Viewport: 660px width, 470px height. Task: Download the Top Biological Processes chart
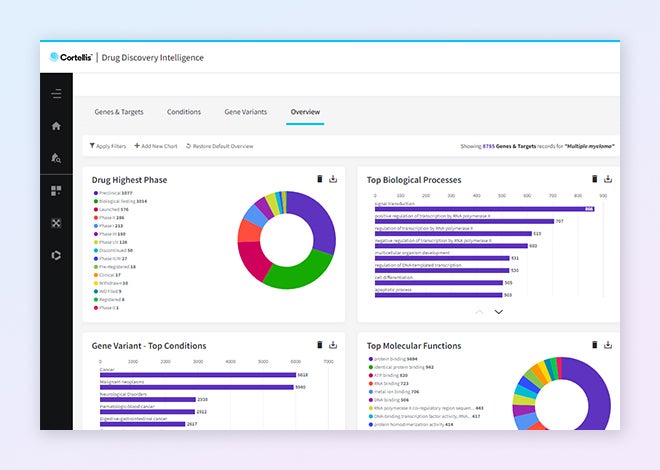[x=608, y=179]
